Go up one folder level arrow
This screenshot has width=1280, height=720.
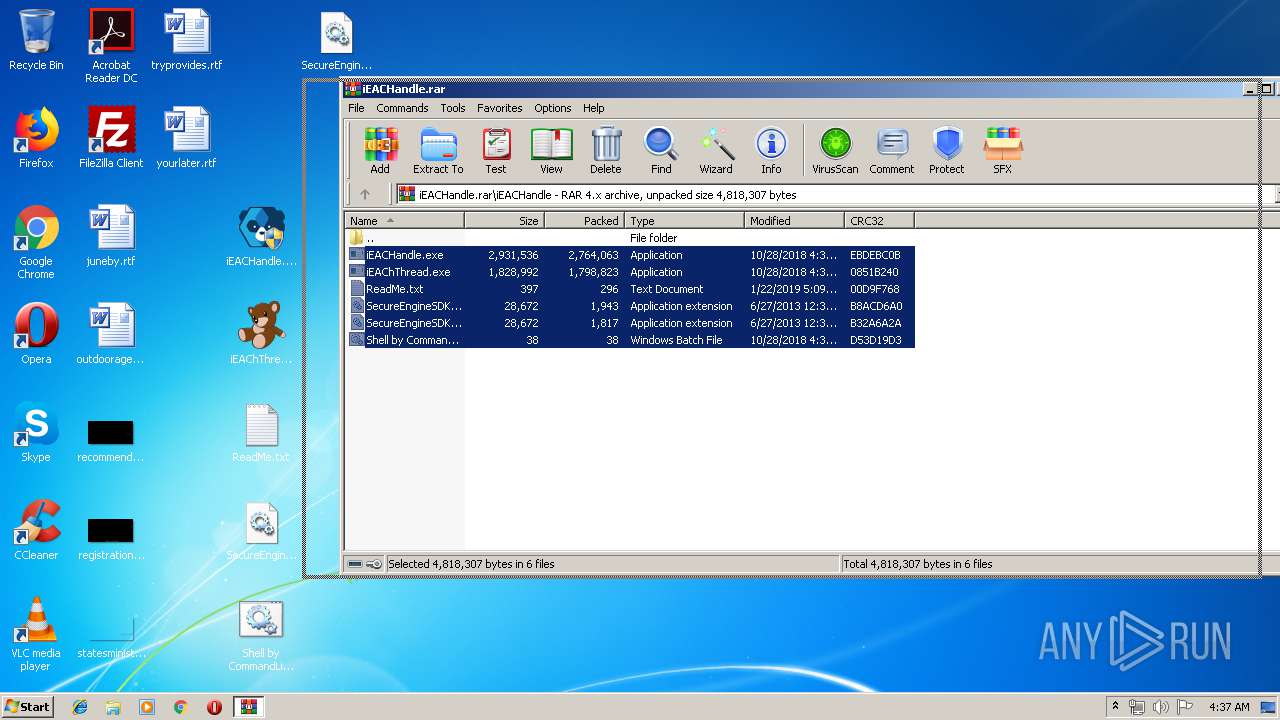[365, 194]
